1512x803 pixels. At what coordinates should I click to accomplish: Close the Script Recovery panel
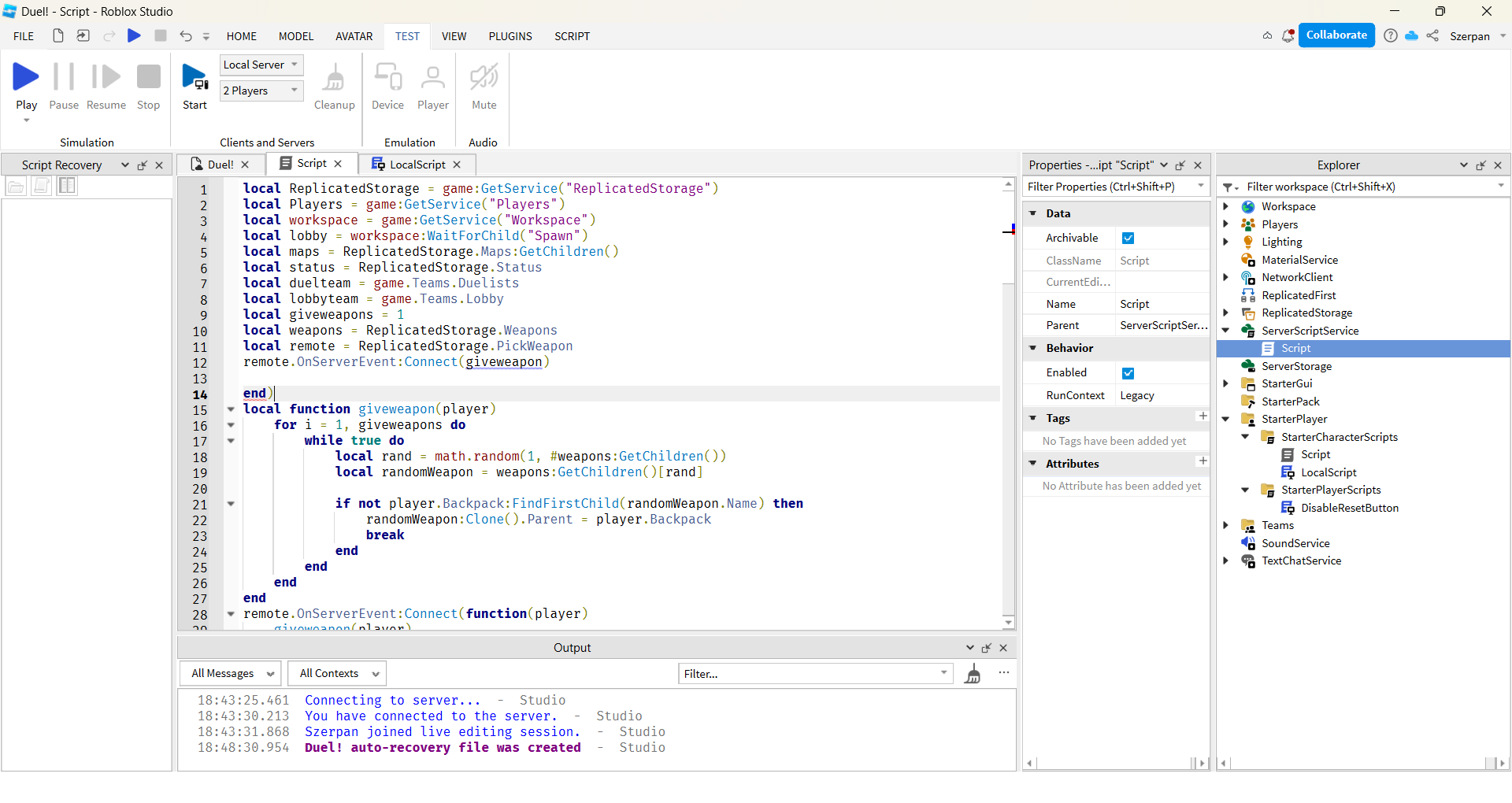tap(159, 165)
